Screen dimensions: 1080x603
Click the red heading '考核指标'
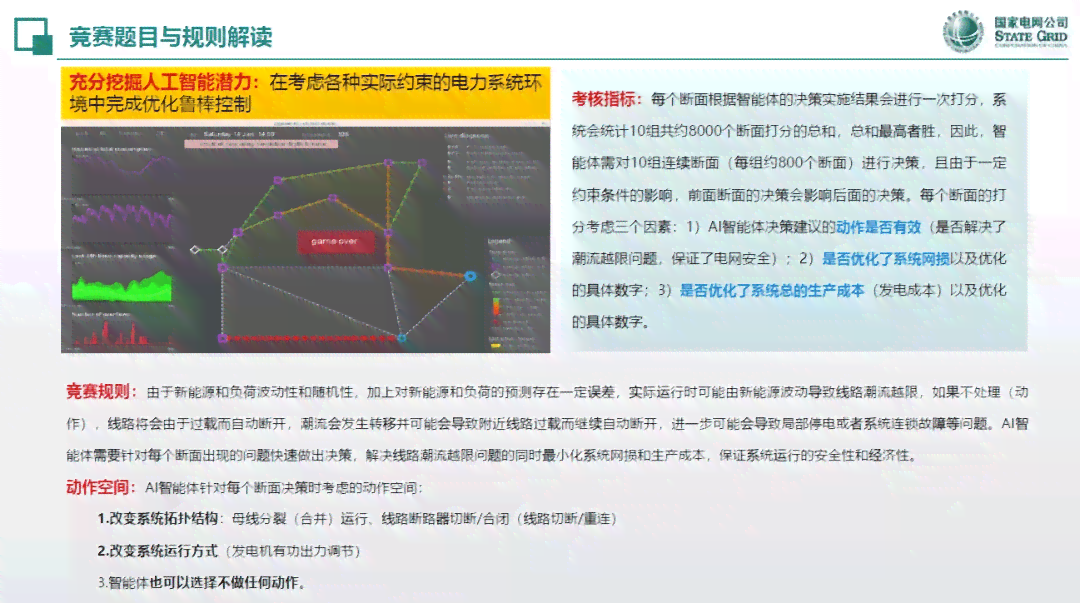tap(603, 99)
